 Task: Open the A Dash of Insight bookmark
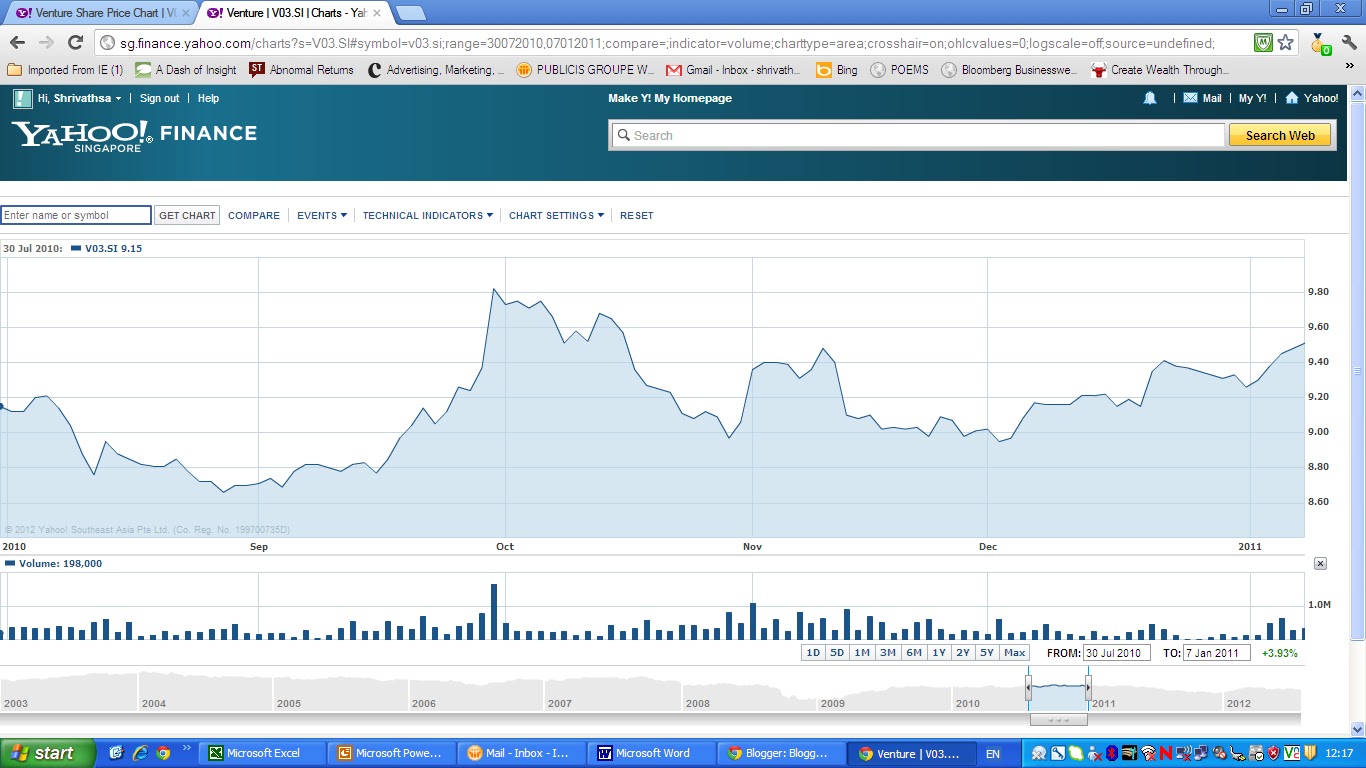click(x=186, y=70)
